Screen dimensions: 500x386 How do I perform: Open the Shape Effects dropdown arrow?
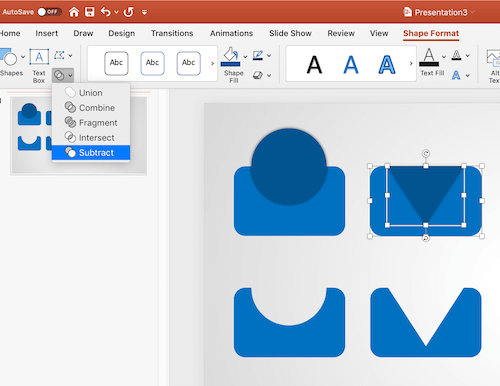point(269,76)
